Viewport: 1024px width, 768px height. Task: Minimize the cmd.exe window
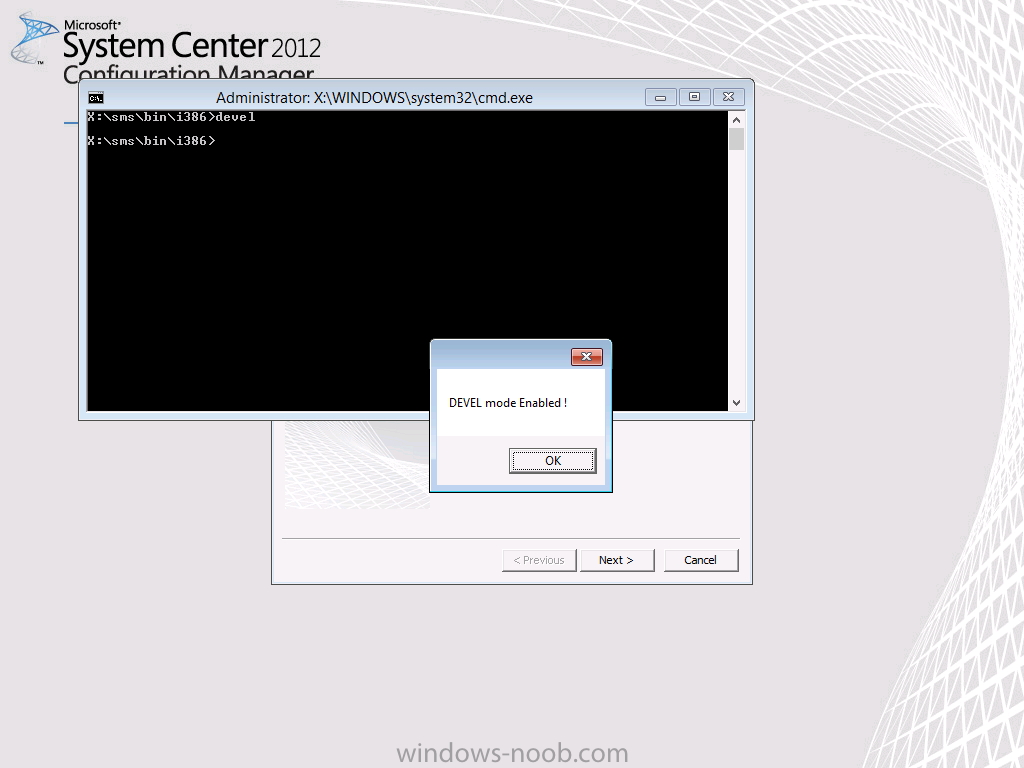coord(660,97)
